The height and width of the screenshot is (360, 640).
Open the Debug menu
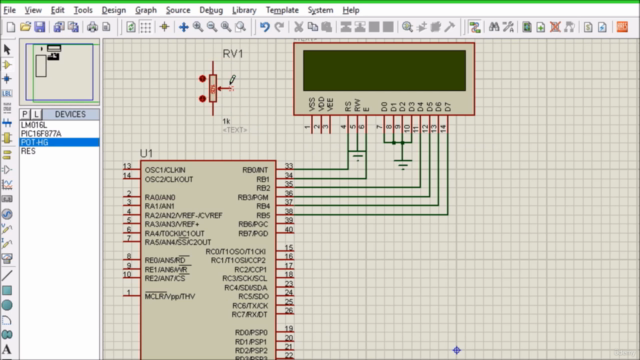coord(211,10)
